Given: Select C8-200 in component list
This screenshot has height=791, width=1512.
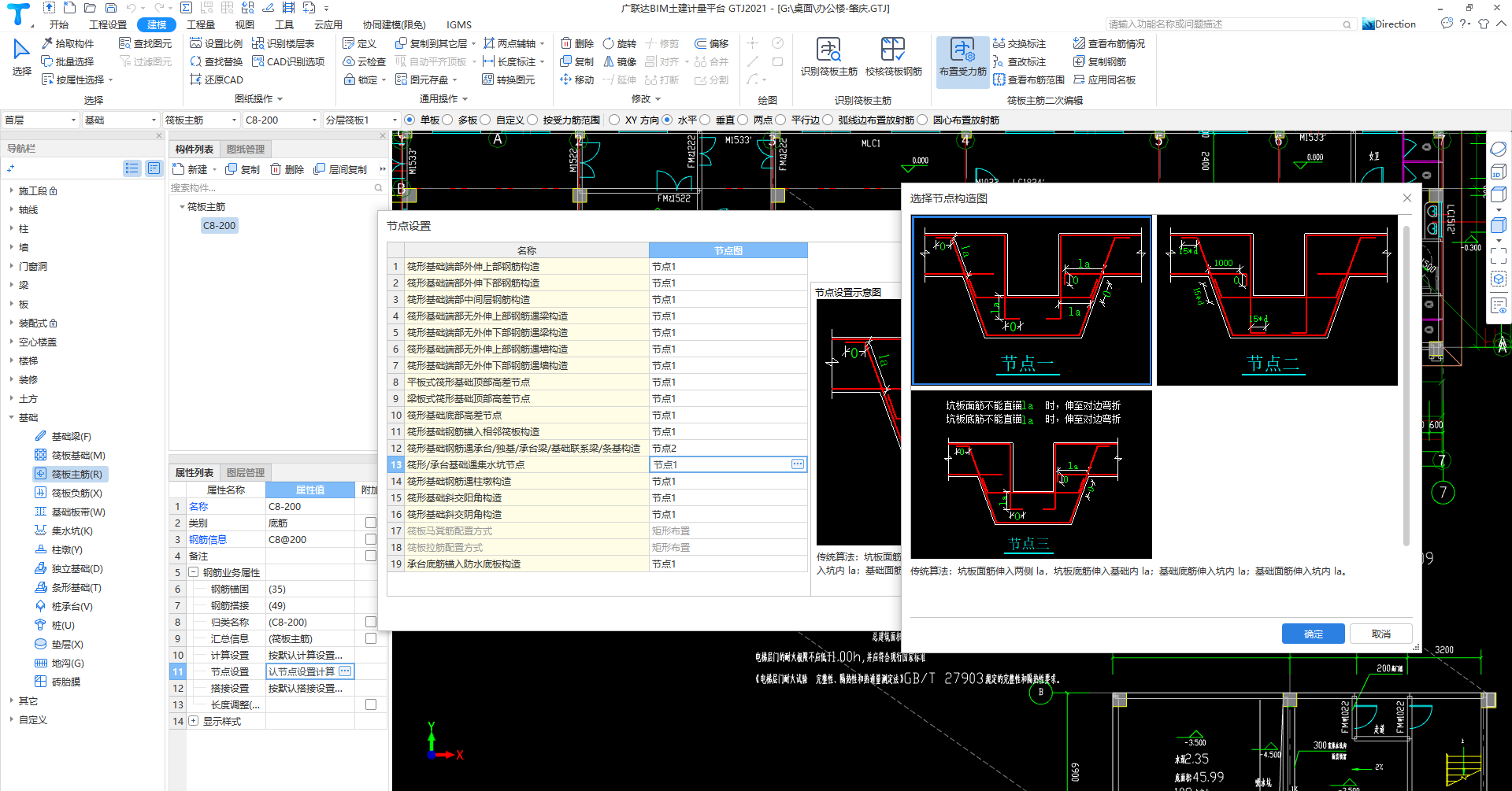Looking at the screenshot, I should pyautogui.click(x=219, y=225).
